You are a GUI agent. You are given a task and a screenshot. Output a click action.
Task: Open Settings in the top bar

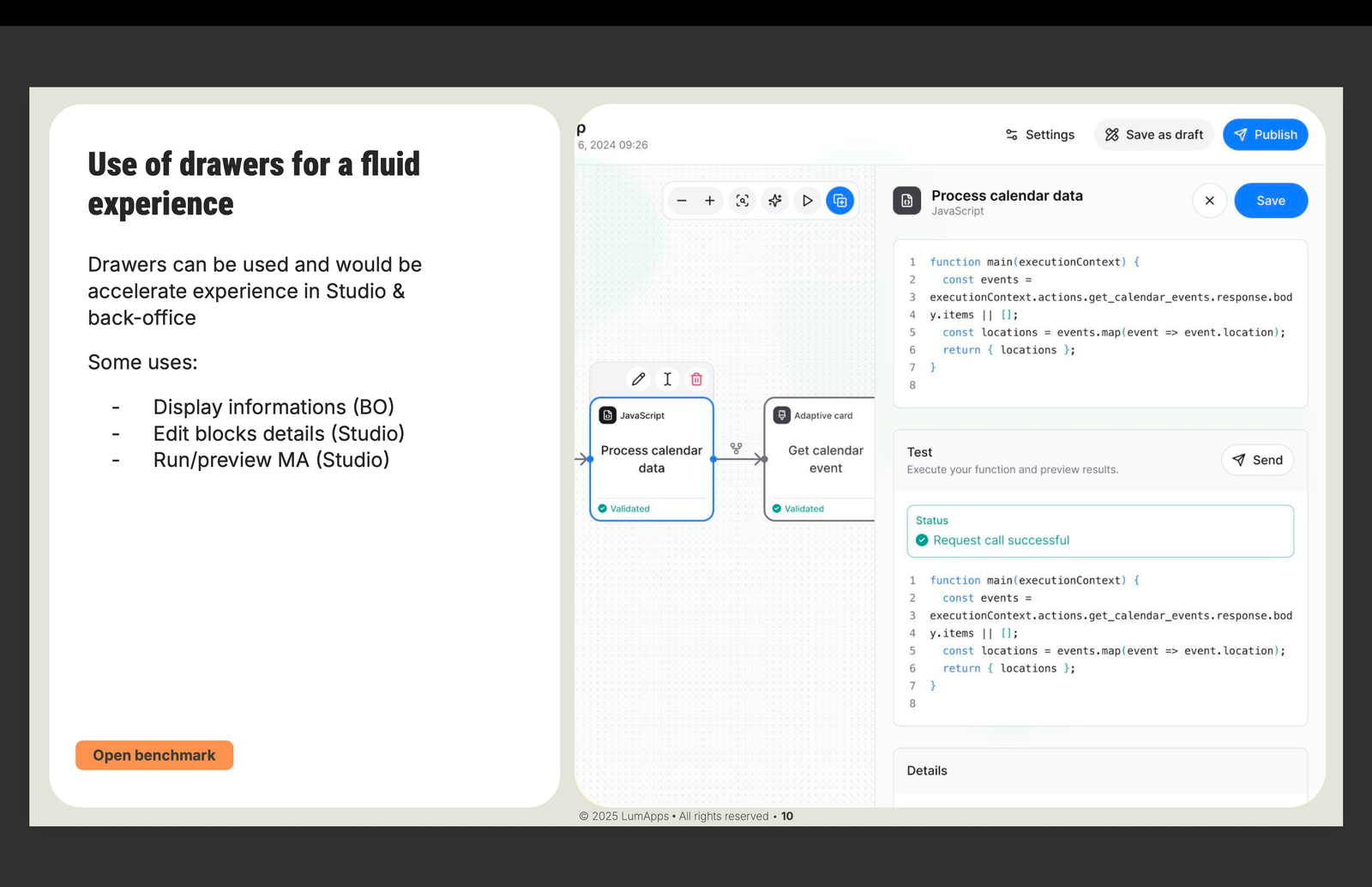tap(1040, 135)
